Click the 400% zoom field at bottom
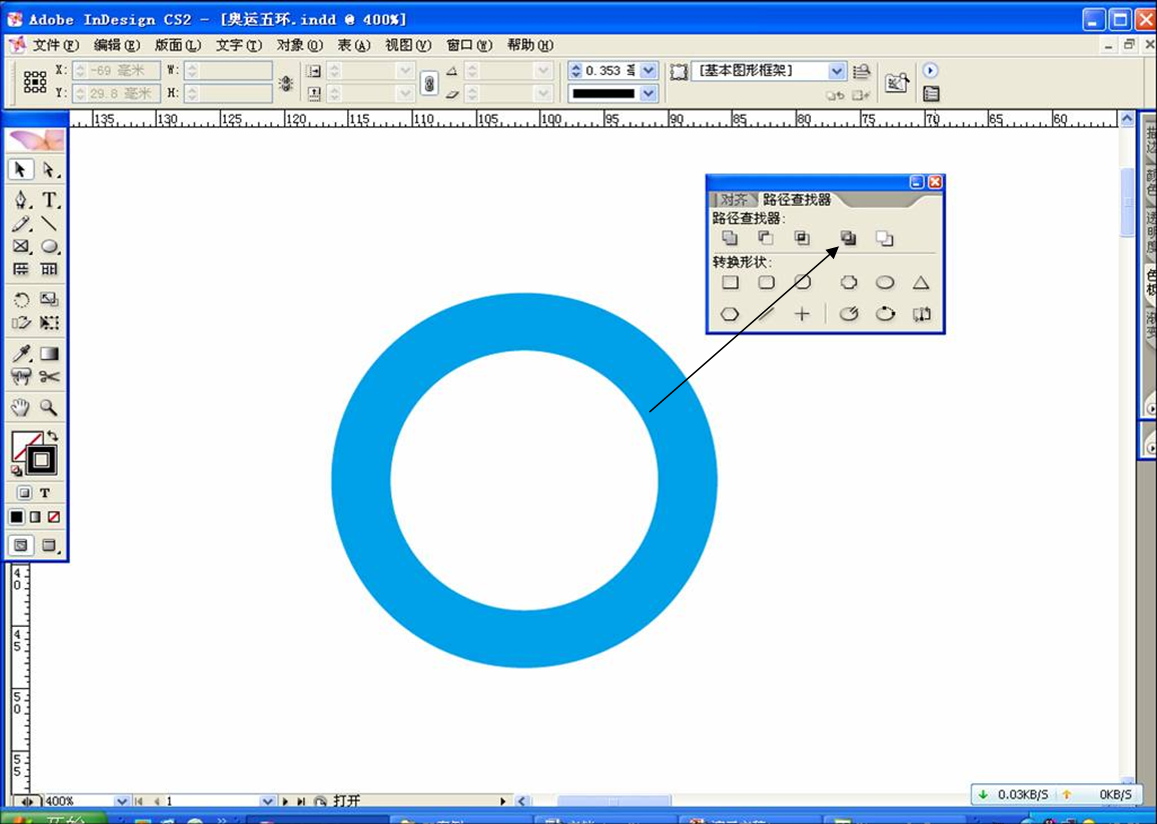Viewport: 1157px width, 824px height. pos(79,801)
